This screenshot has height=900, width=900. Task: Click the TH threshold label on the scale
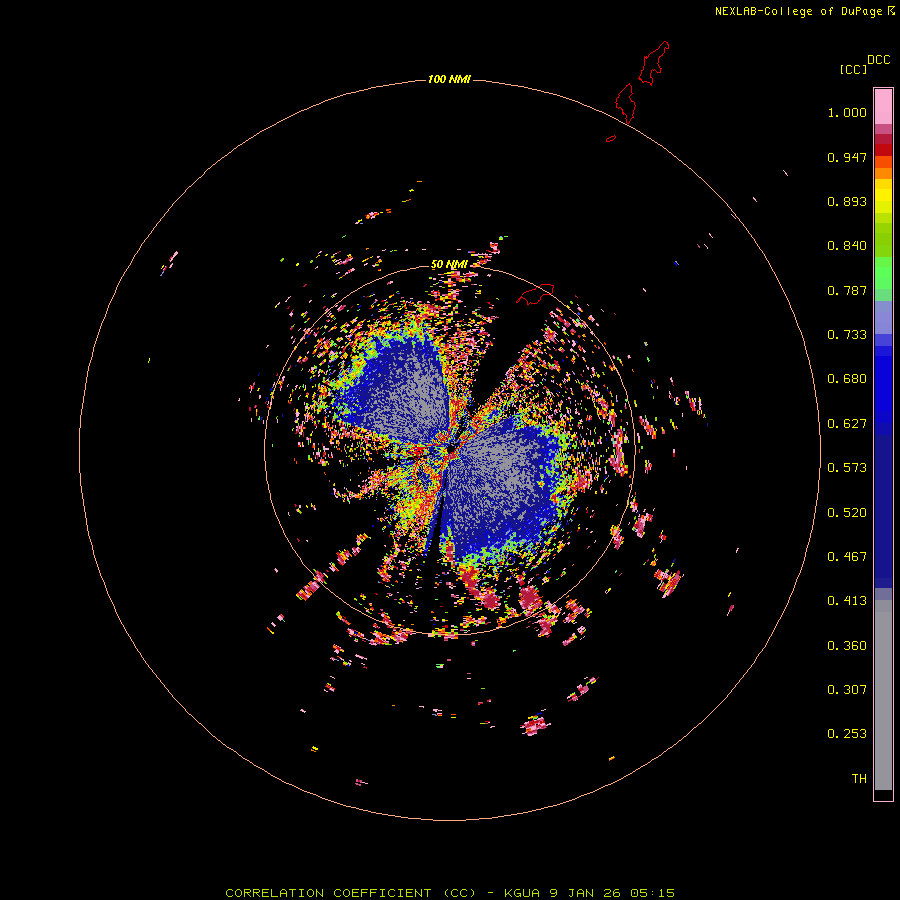coord(859,779)
